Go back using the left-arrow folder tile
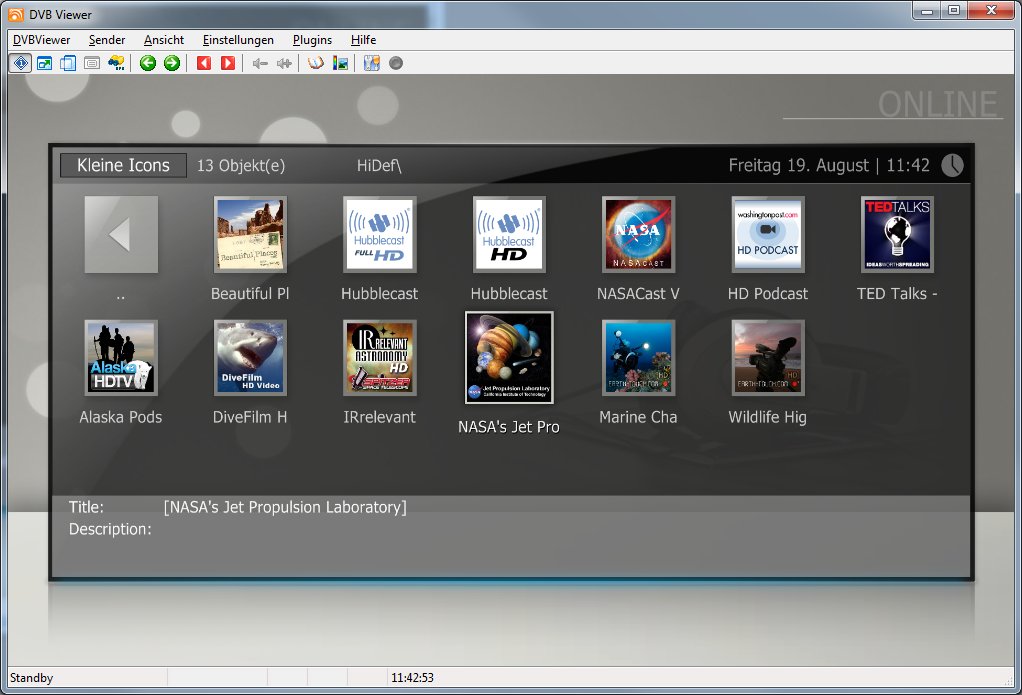Viewport: 1022px width, 695px height. click(121, 235)
